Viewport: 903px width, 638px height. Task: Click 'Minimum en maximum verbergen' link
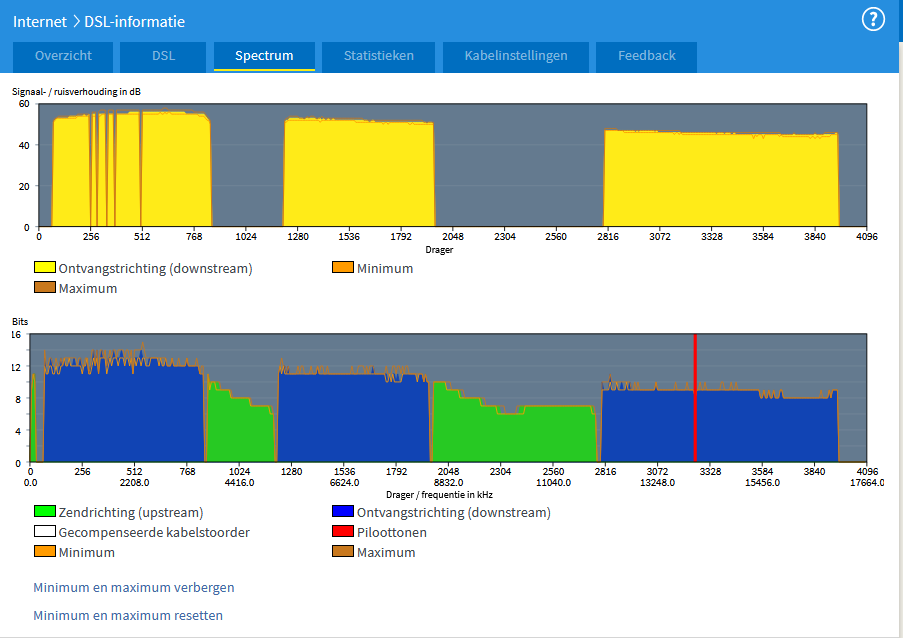pos(134,587)
